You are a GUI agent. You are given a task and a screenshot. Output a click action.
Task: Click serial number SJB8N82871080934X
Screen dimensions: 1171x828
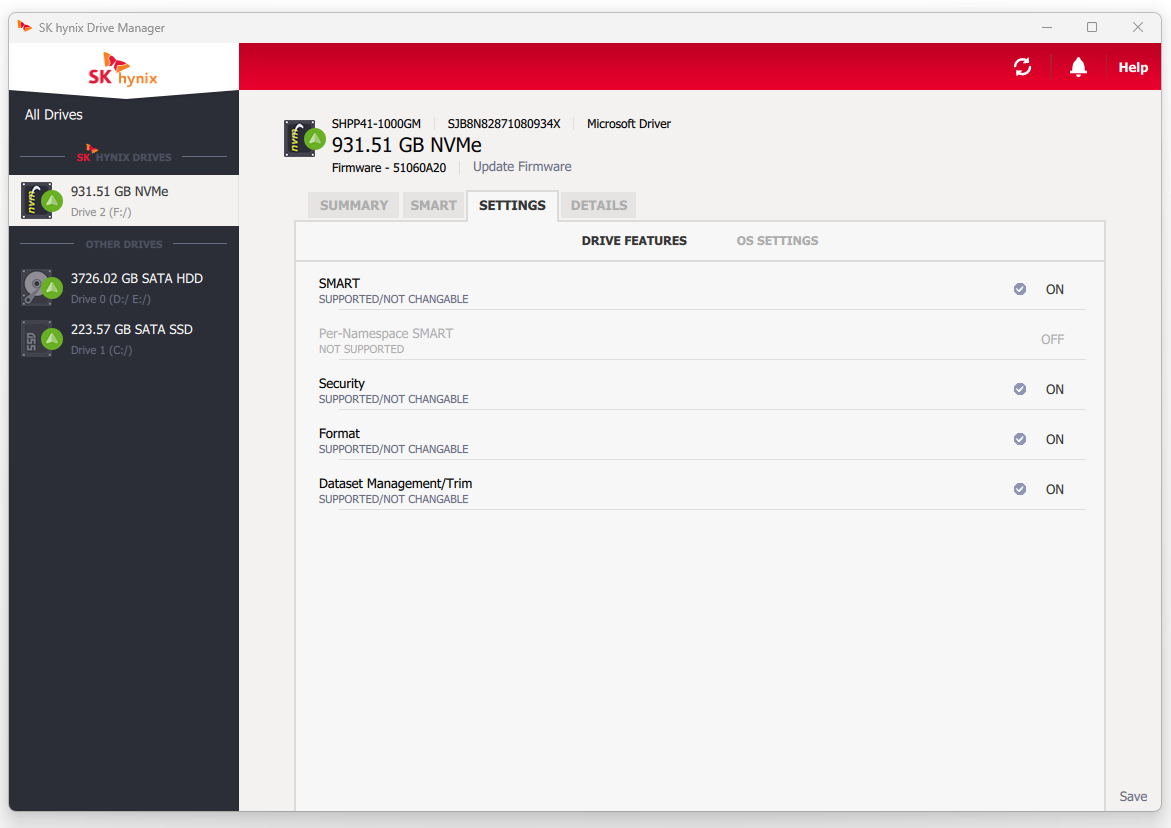[504, 124]
